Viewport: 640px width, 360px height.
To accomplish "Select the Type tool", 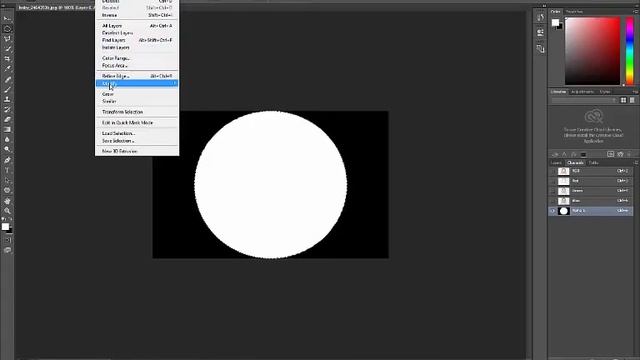I will click(x=7, y=170).
